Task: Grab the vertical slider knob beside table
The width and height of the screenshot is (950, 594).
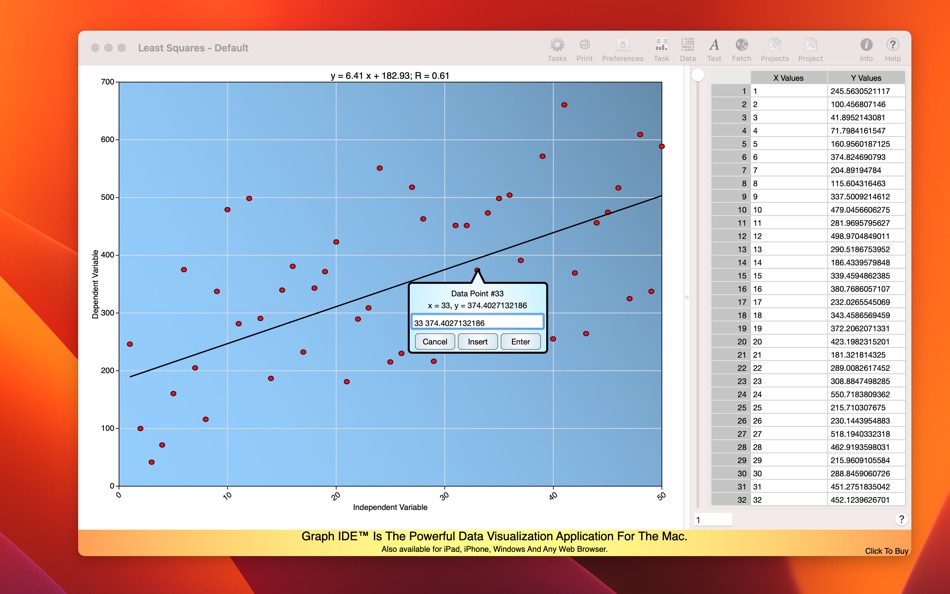Action: coord(698,75)
